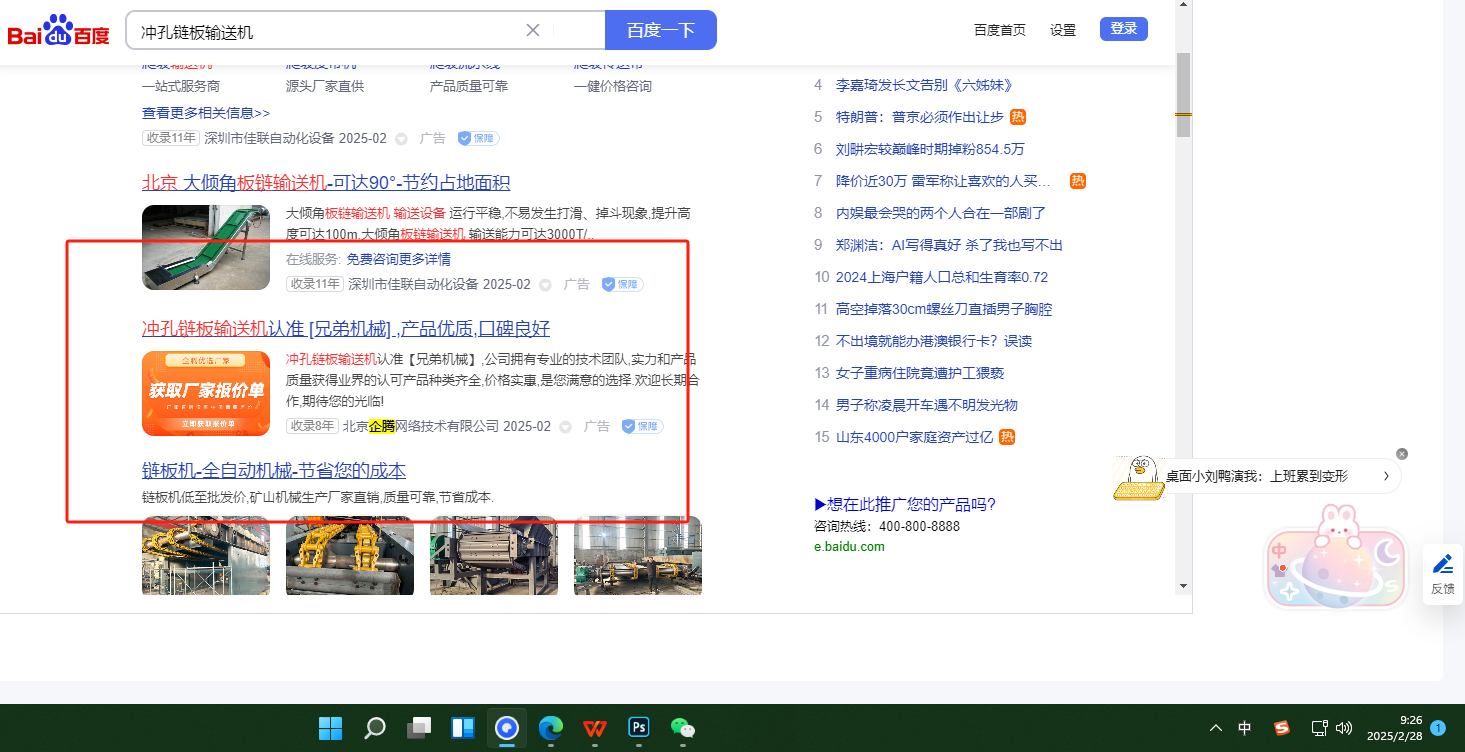Launch WPS Office from taskbar
1465x752 pixels.
coord(595,727)
